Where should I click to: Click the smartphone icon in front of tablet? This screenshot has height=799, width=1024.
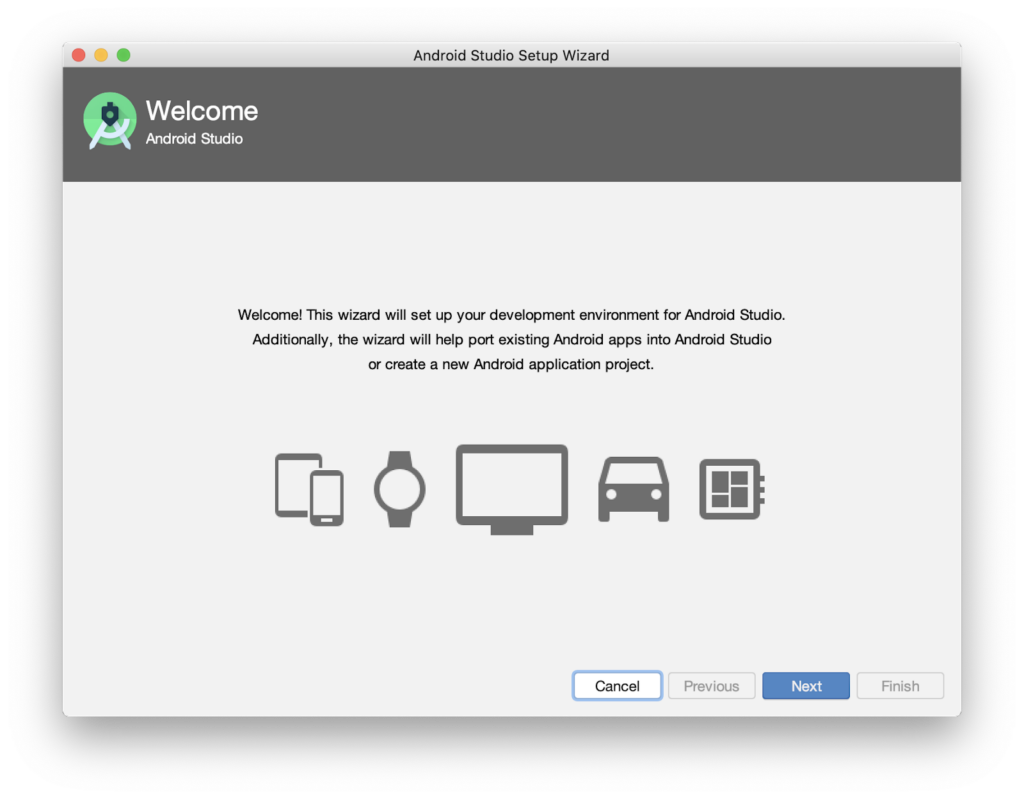point(327,498)
